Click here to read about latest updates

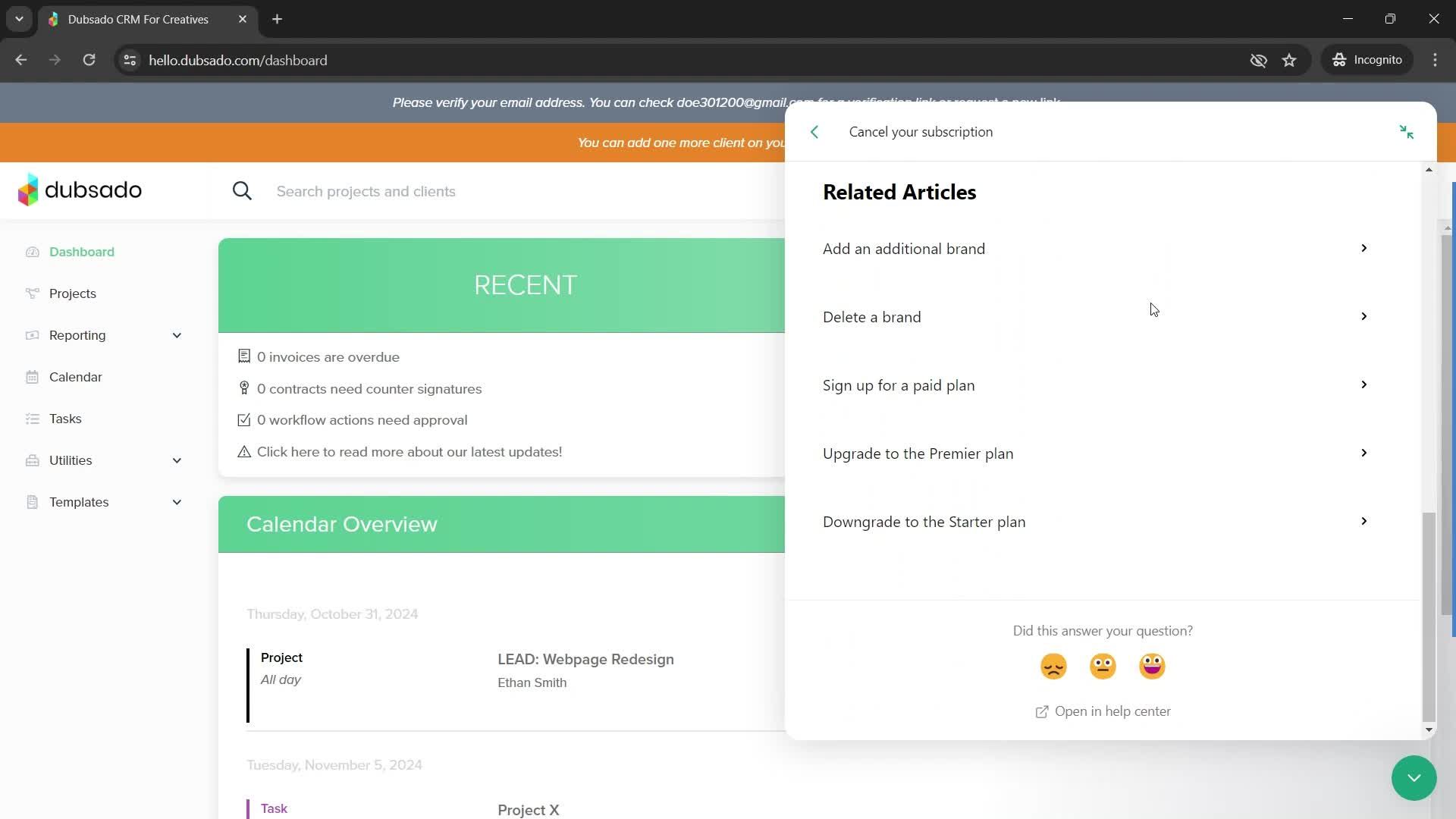[x=409, y=452]
